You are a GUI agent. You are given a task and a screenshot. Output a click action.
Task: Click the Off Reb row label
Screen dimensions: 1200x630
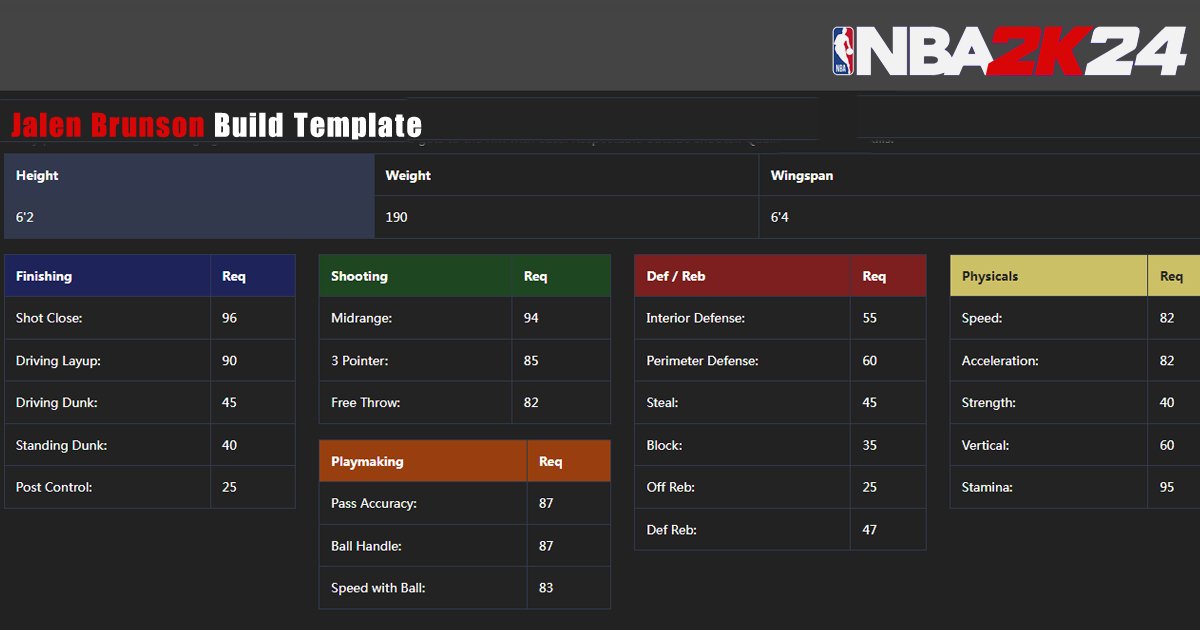pyautogui.click(x=671, y=487)
